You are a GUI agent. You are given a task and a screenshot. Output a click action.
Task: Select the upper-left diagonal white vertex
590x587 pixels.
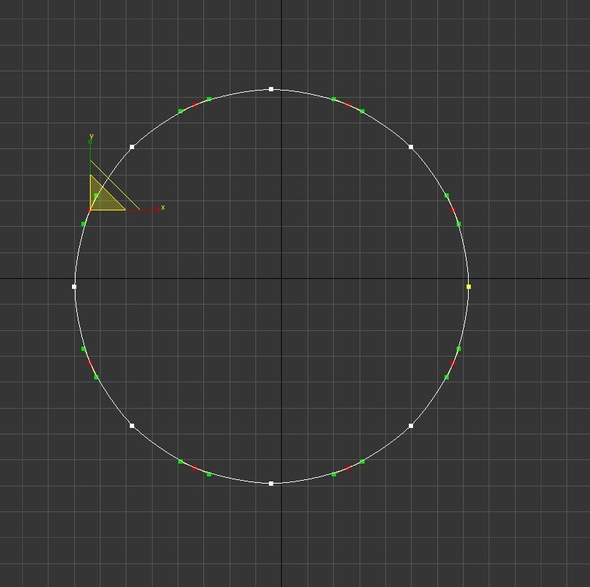(x=132, y=147)
